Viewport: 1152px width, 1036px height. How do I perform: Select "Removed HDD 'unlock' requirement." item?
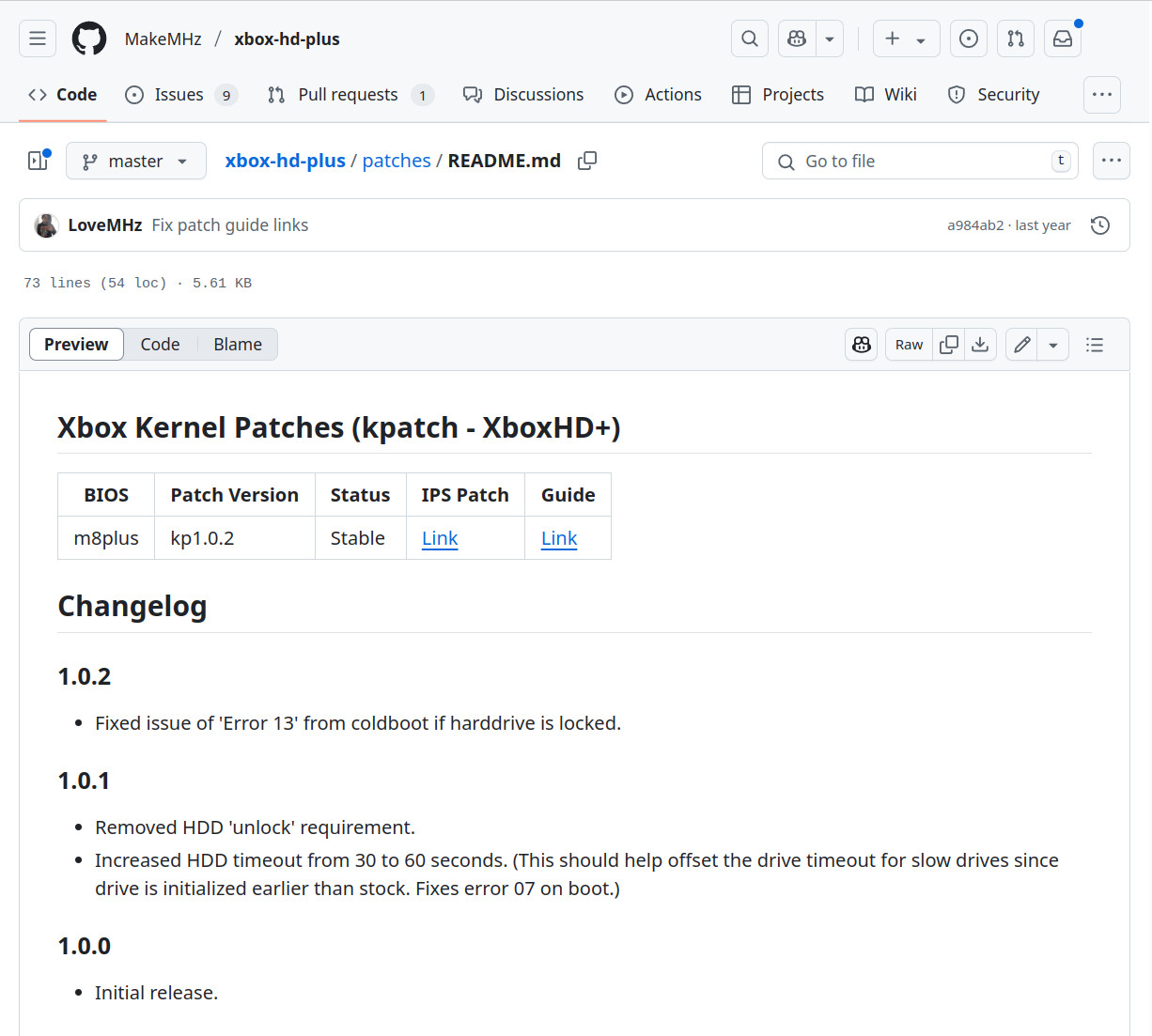point(256,827)
